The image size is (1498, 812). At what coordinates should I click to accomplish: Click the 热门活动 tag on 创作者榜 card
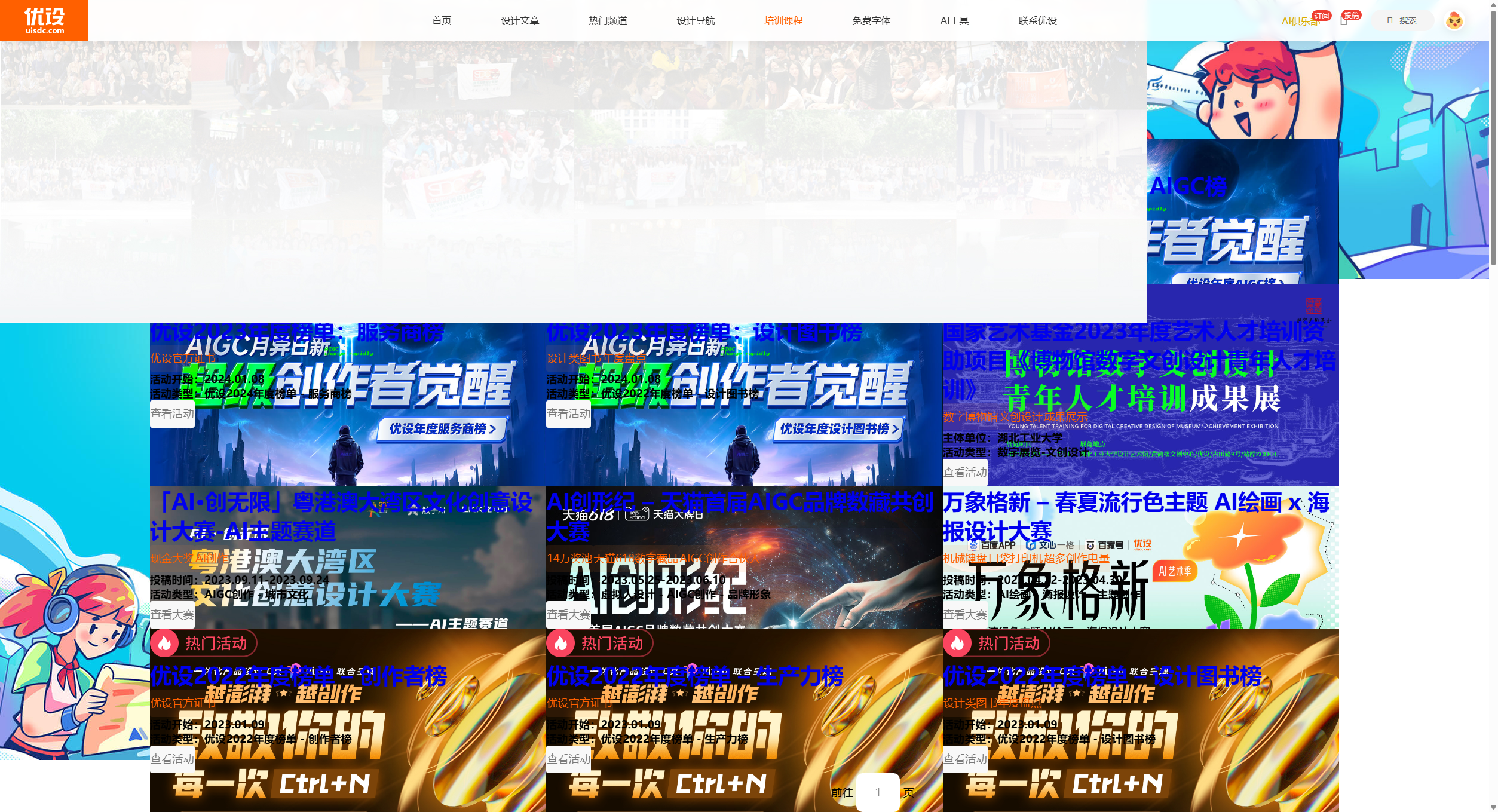204,643
